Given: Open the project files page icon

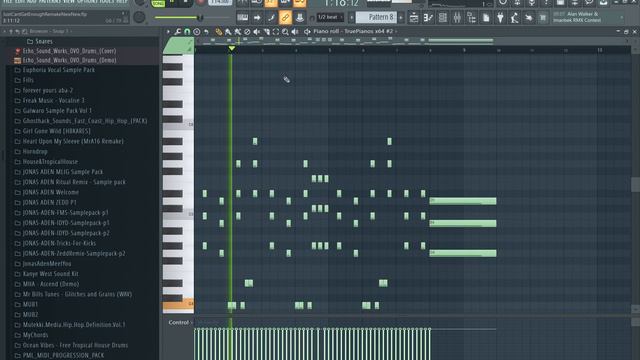Looking at the screenshot, I should (486, 18).
